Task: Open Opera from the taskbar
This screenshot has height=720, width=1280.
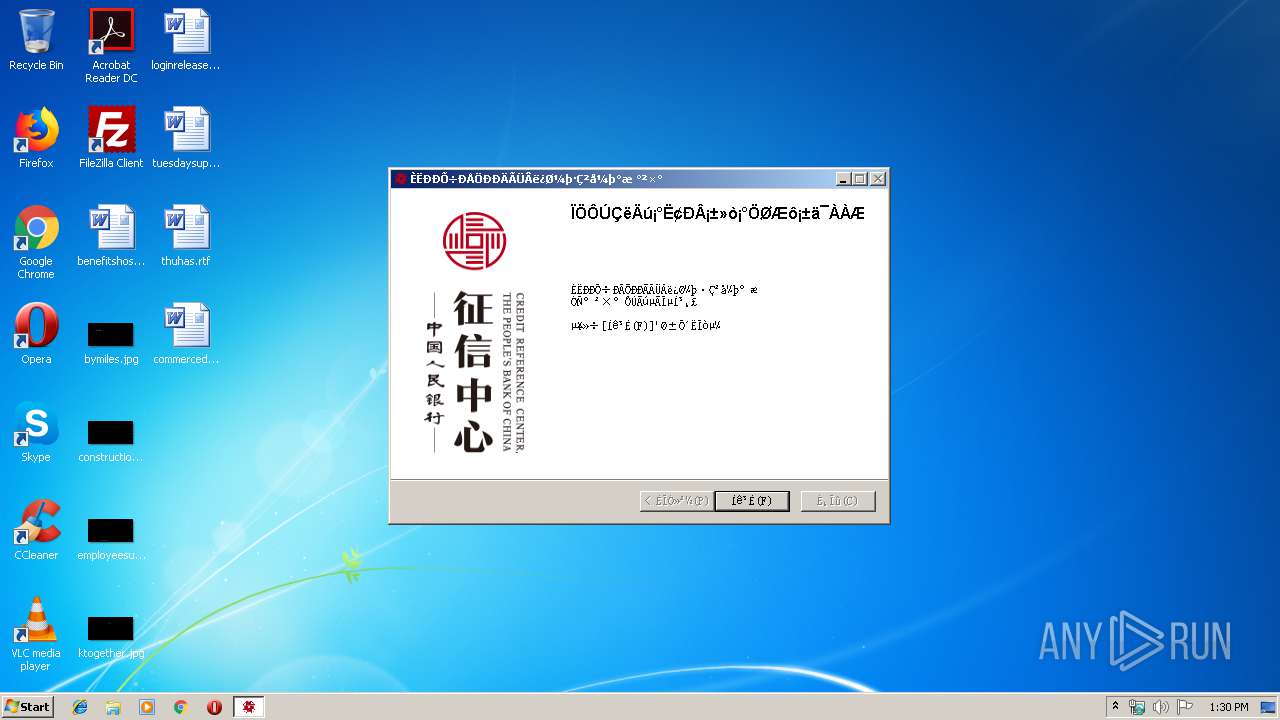Action: point(214,707)
